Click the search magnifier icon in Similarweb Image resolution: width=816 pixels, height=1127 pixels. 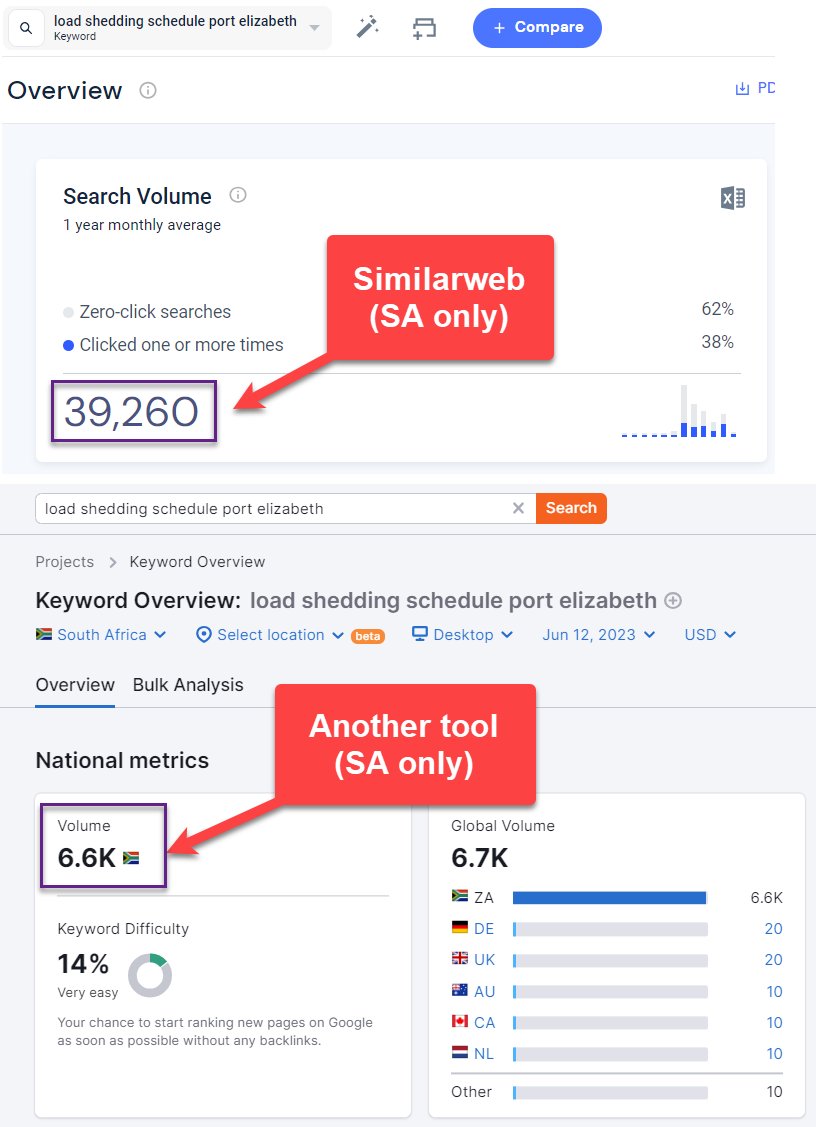[26, 28]
